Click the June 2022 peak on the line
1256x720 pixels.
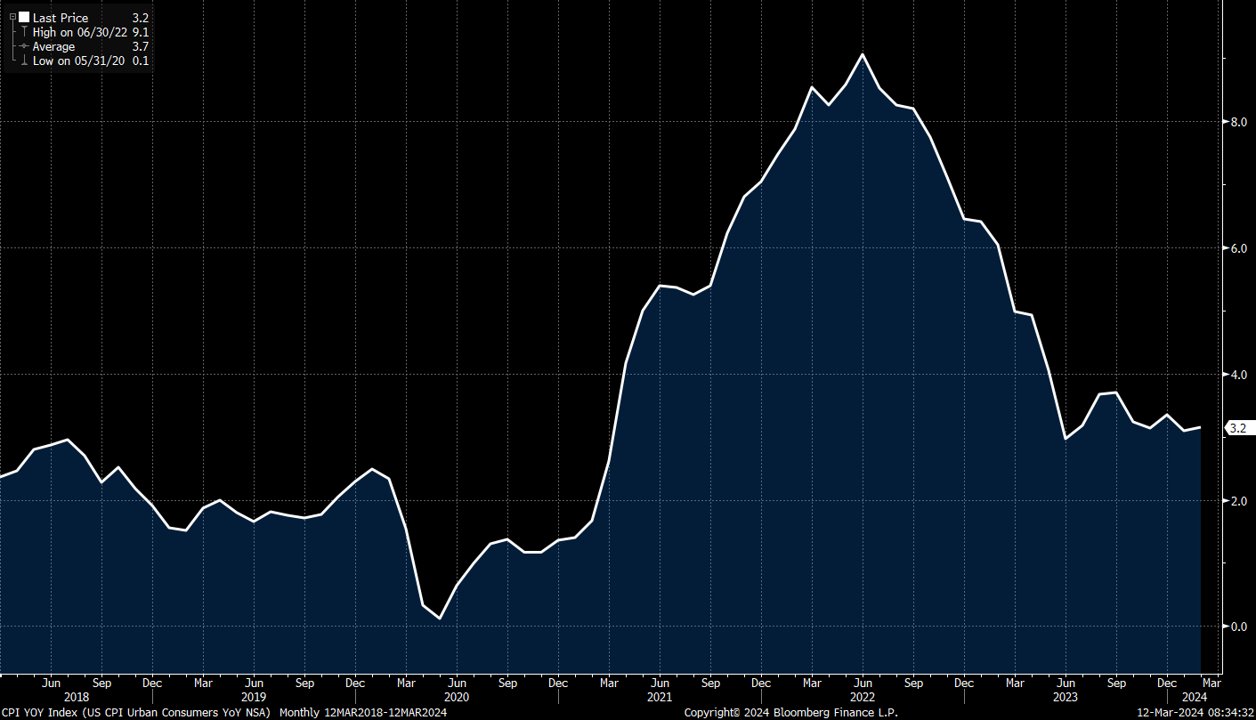pyautogui.click(x=862, y=54)
